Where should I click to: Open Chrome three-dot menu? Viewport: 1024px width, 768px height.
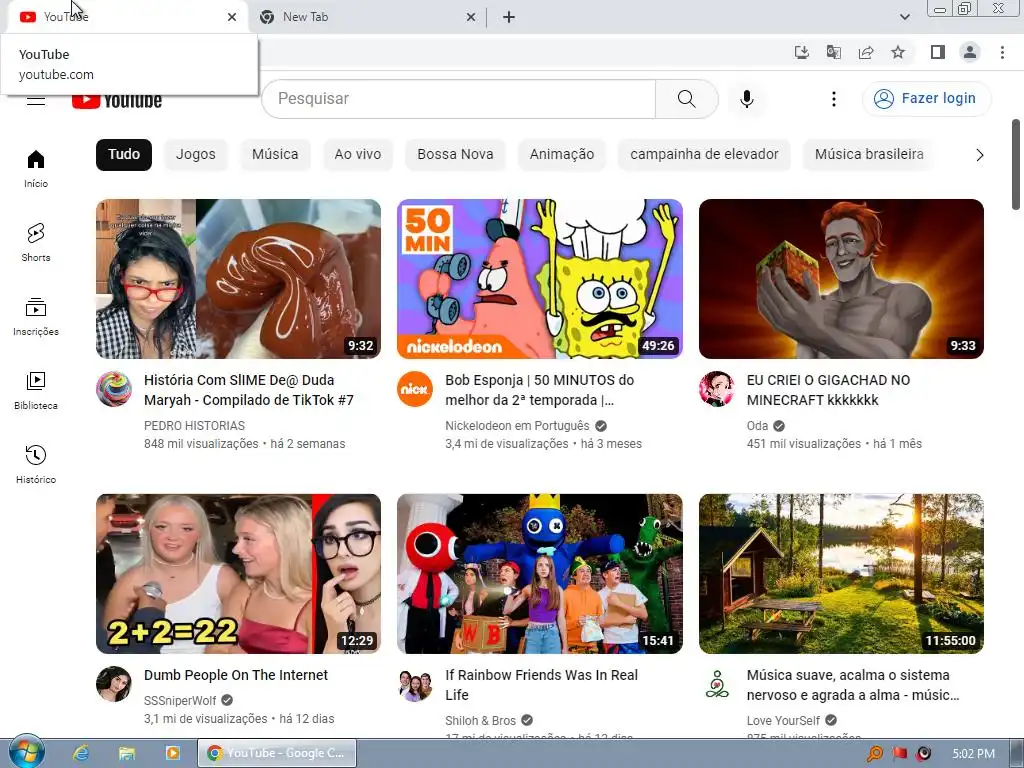[1002, 52]
